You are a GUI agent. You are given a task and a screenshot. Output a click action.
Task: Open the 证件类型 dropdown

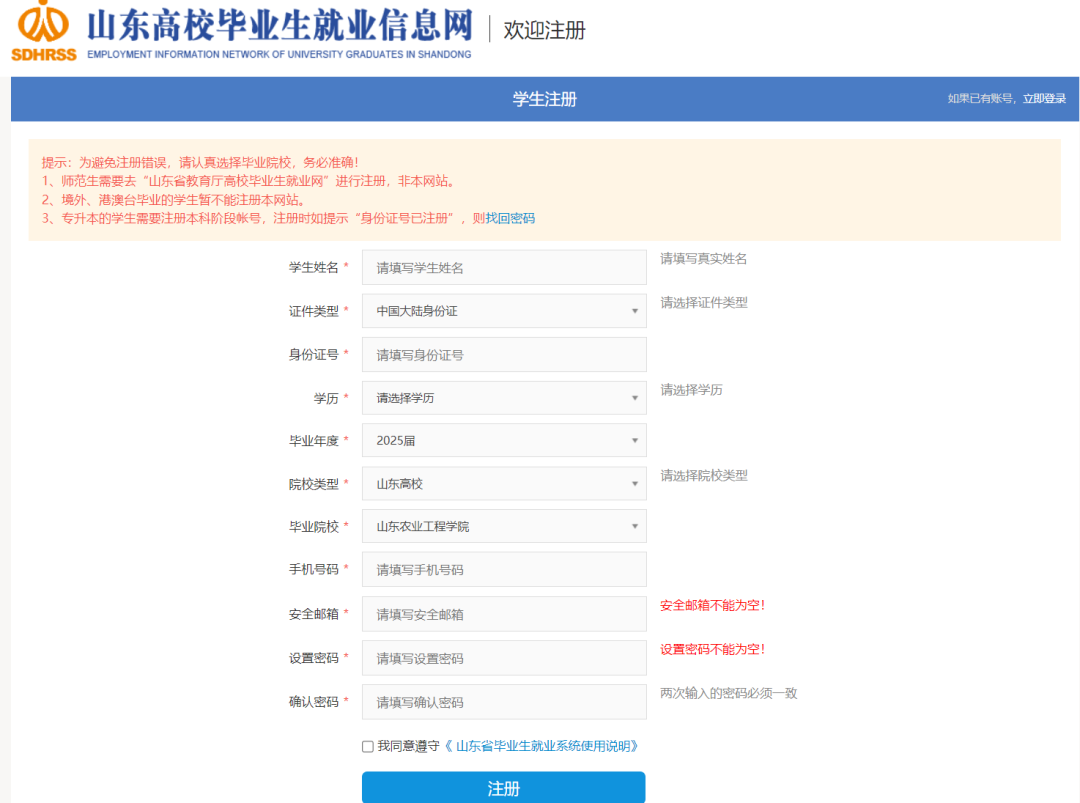[x=504, y=311]
